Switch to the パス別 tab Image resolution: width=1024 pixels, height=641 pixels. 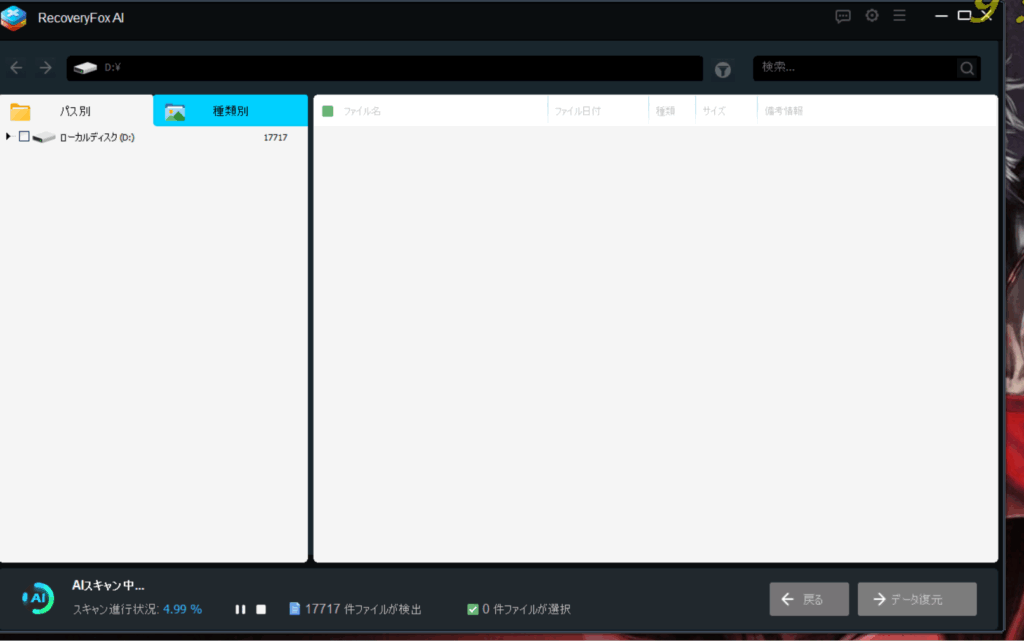(76, 111)
